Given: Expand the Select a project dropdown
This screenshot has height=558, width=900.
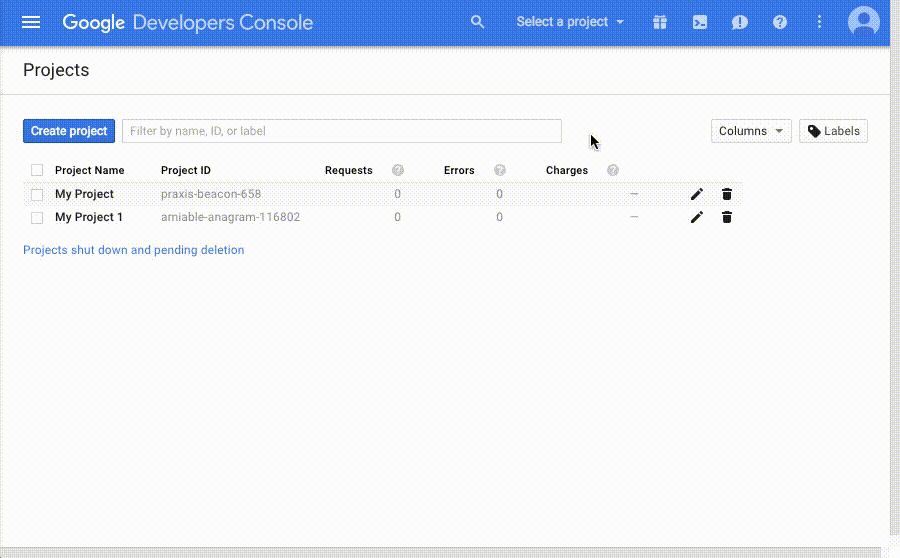Looking at the screenshot, I should [x=569, y=22].
